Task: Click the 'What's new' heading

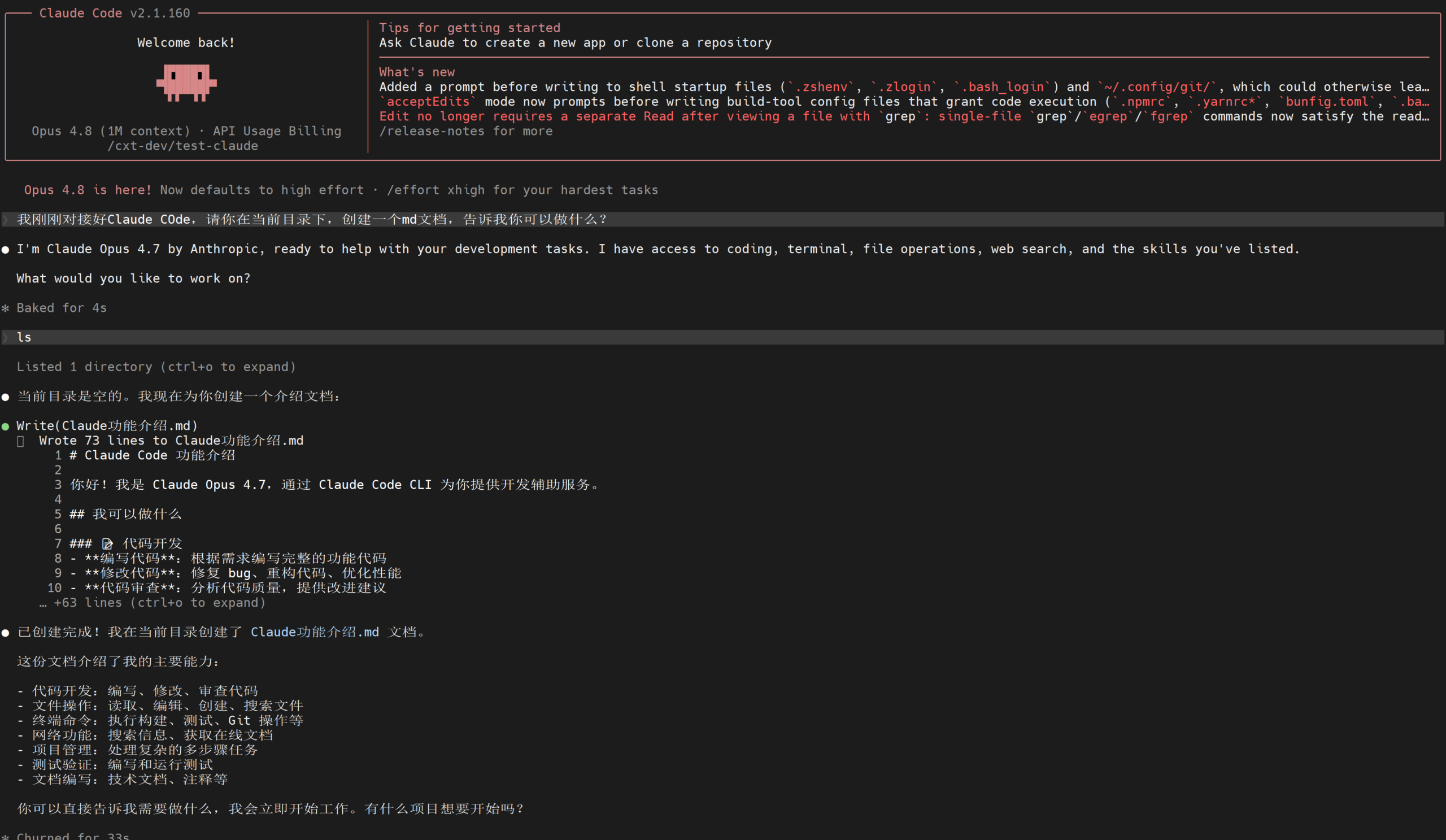Action: 417,72
